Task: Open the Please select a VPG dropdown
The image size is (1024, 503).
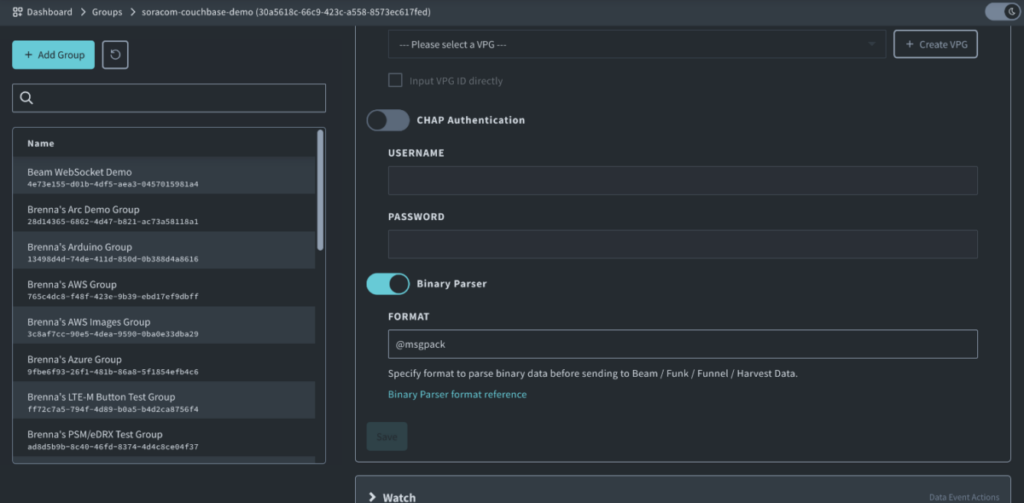Action: pyautogui.click(x=636, y=44)
